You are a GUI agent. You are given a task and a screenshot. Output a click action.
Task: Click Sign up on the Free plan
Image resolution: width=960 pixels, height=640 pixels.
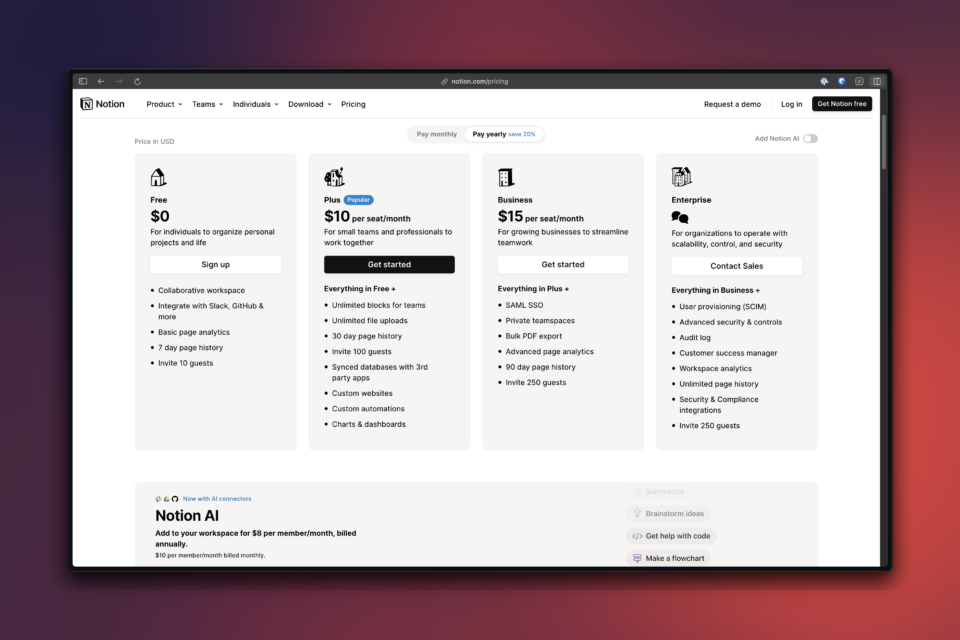pyautogui.click(x=216, y=265)
